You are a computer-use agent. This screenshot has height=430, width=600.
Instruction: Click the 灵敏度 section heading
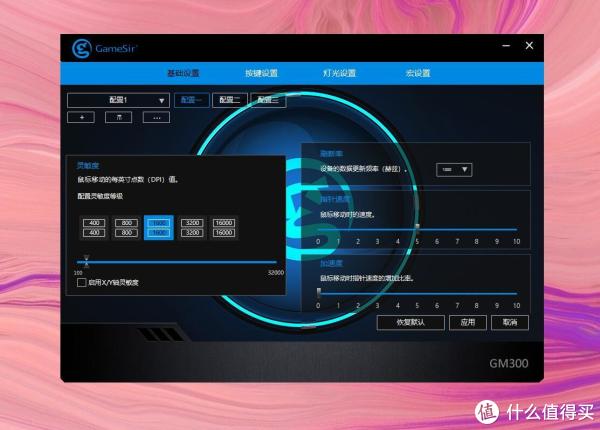coord(88,165)
